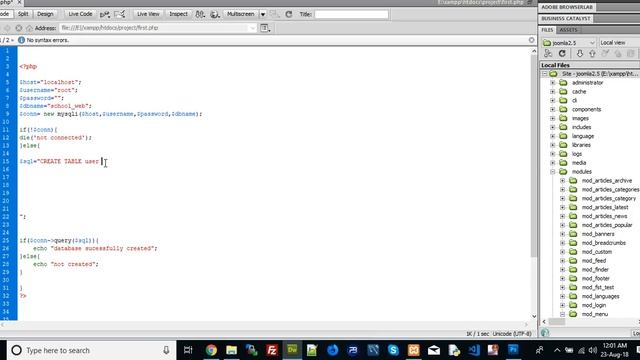
Task: Open File Explorer from the taskbar
Action: coord(231,350)
